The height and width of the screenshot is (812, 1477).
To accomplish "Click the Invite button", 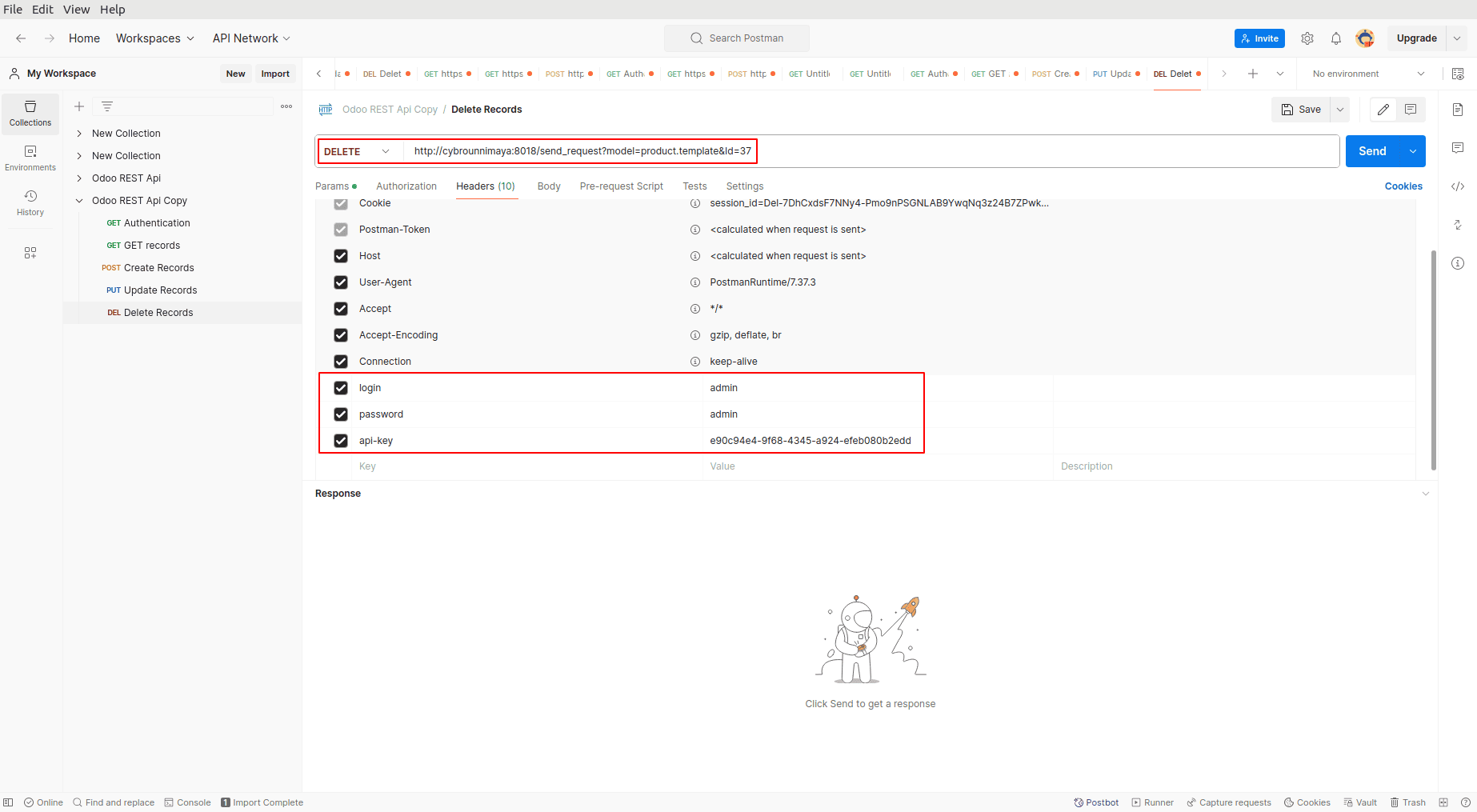I will pos(1259,38).
